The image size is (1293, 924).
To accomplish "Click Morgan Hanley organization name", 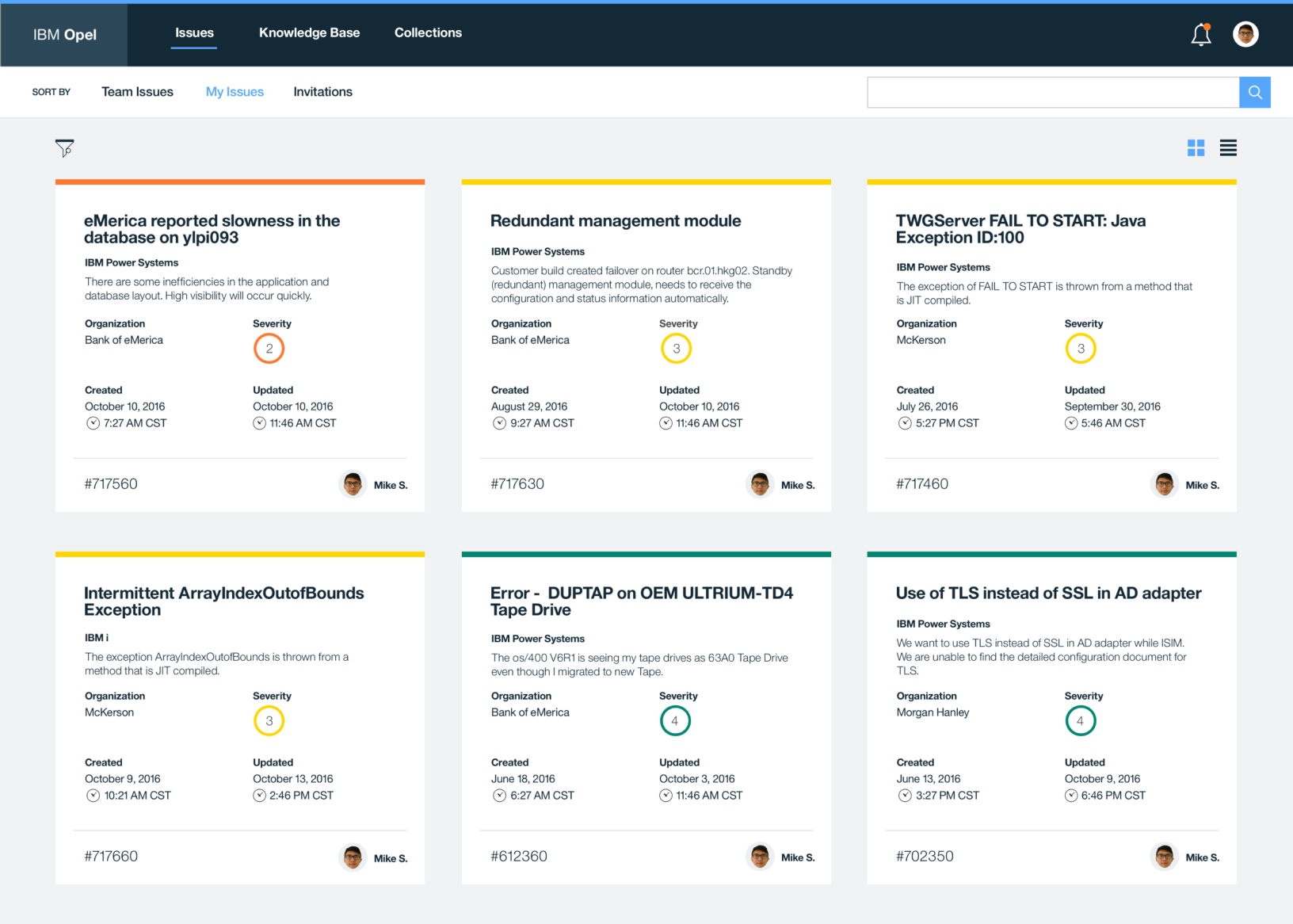I will [933, 712].
